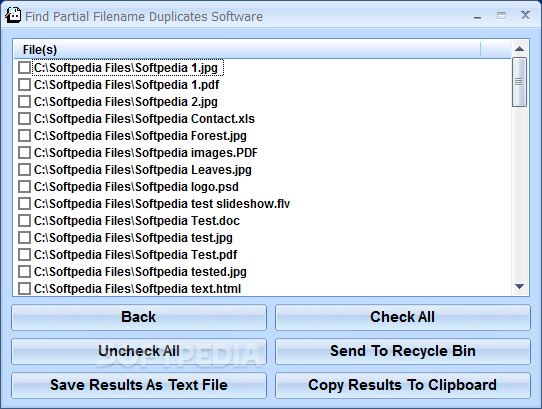Select the row text Softpedia 1.jpg
The height and width of the screenshot is (409, 542).
tap(126, 68)
